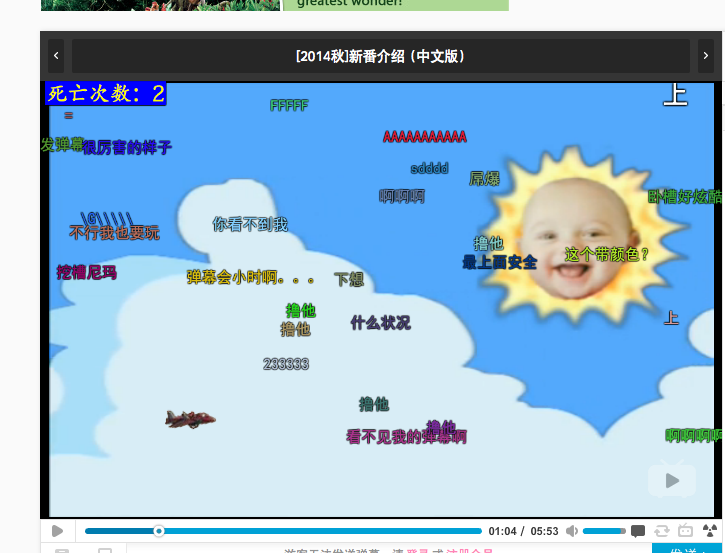The height and width of the screenshot is (553, 725).
Task: Play the video from control bar
Action: tap(57, 531)
